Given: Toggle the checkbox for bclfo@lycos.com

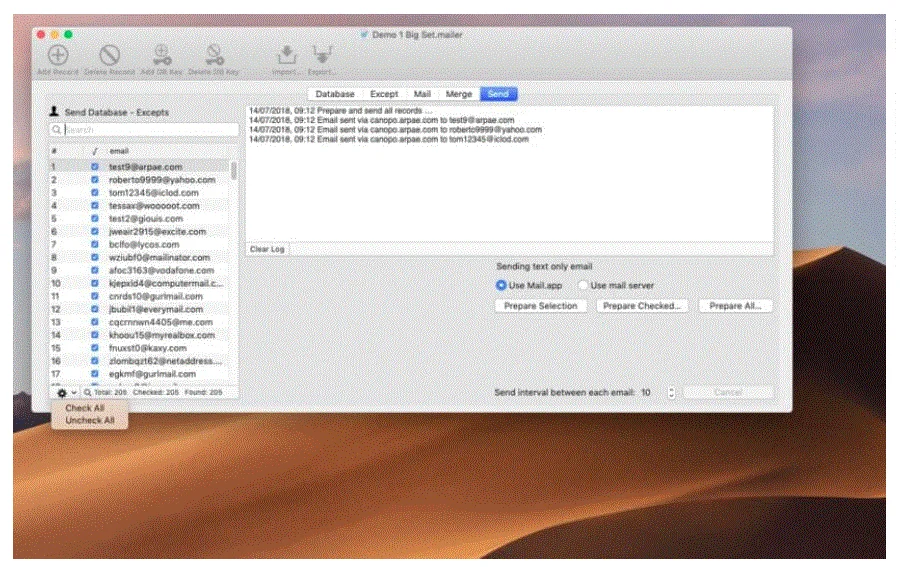Looking at the screenshot, I should tap(95, 244).
